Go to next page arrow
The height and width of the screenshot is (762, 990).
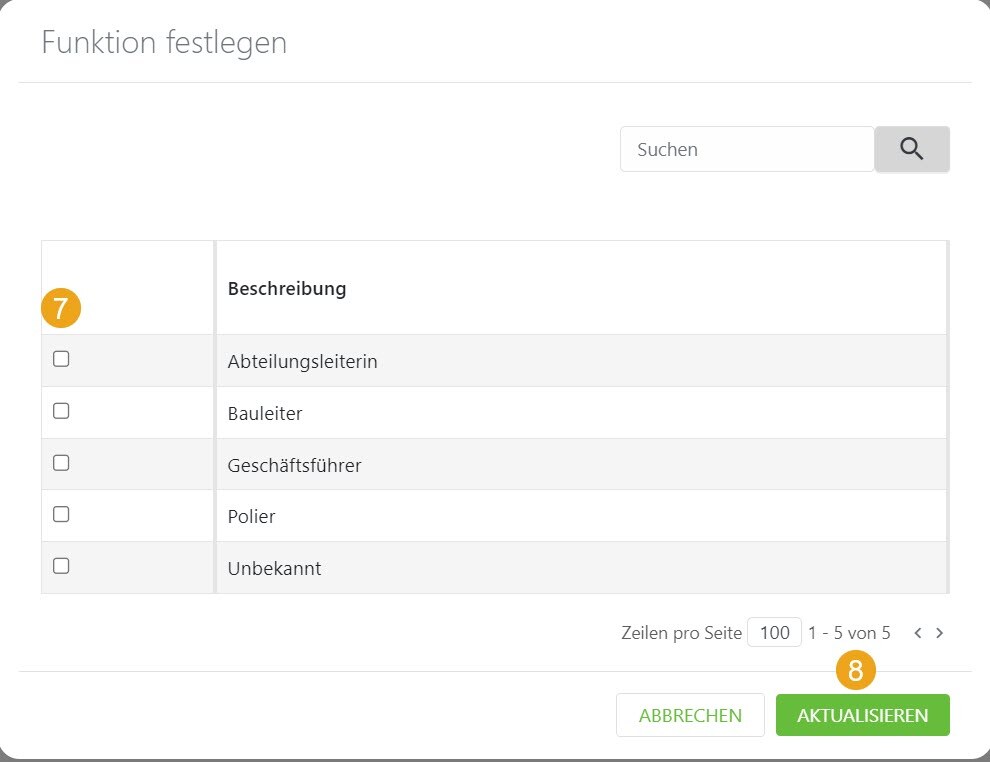939,633
